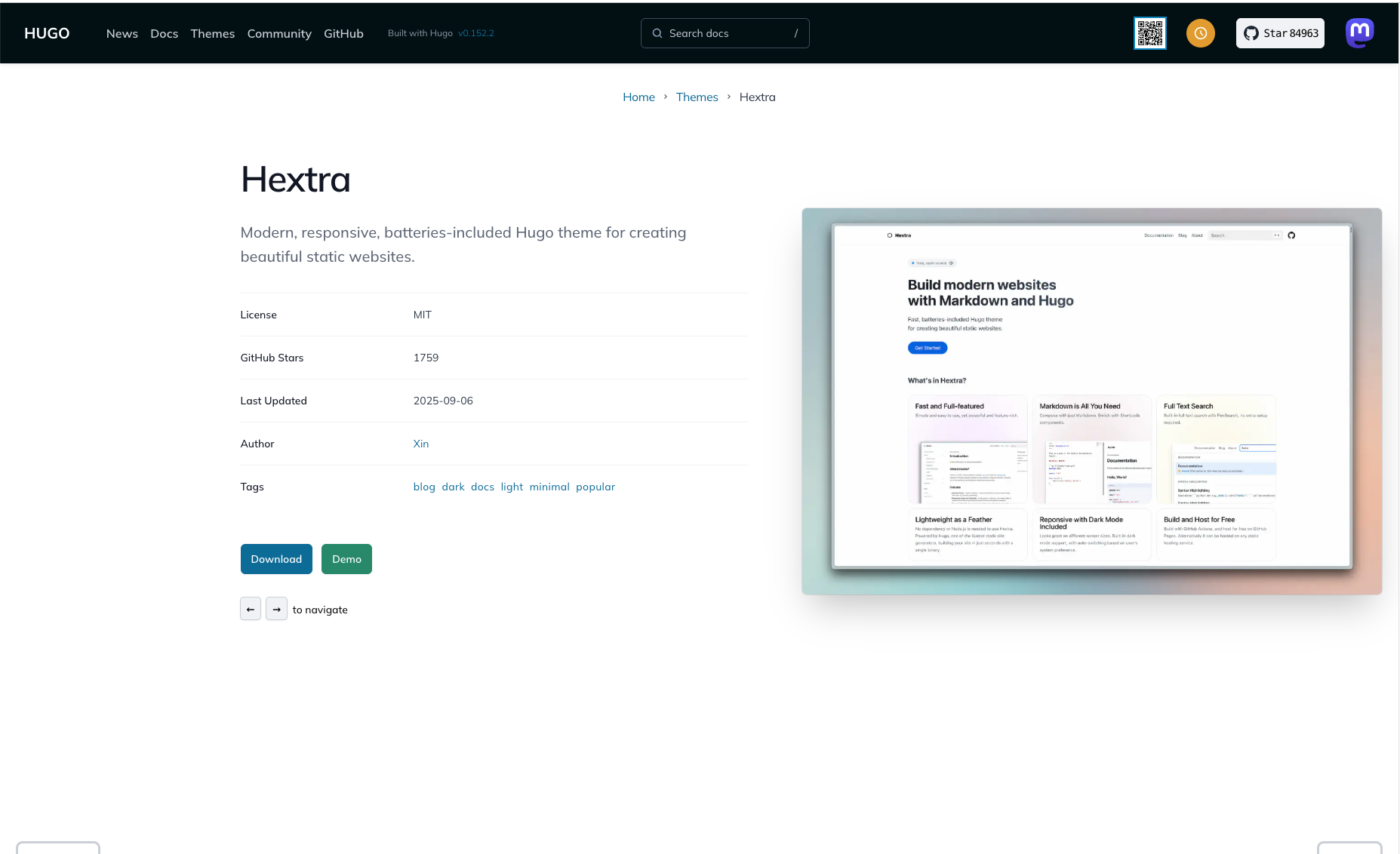Open author Xin's link

click(x=420, y=444)
